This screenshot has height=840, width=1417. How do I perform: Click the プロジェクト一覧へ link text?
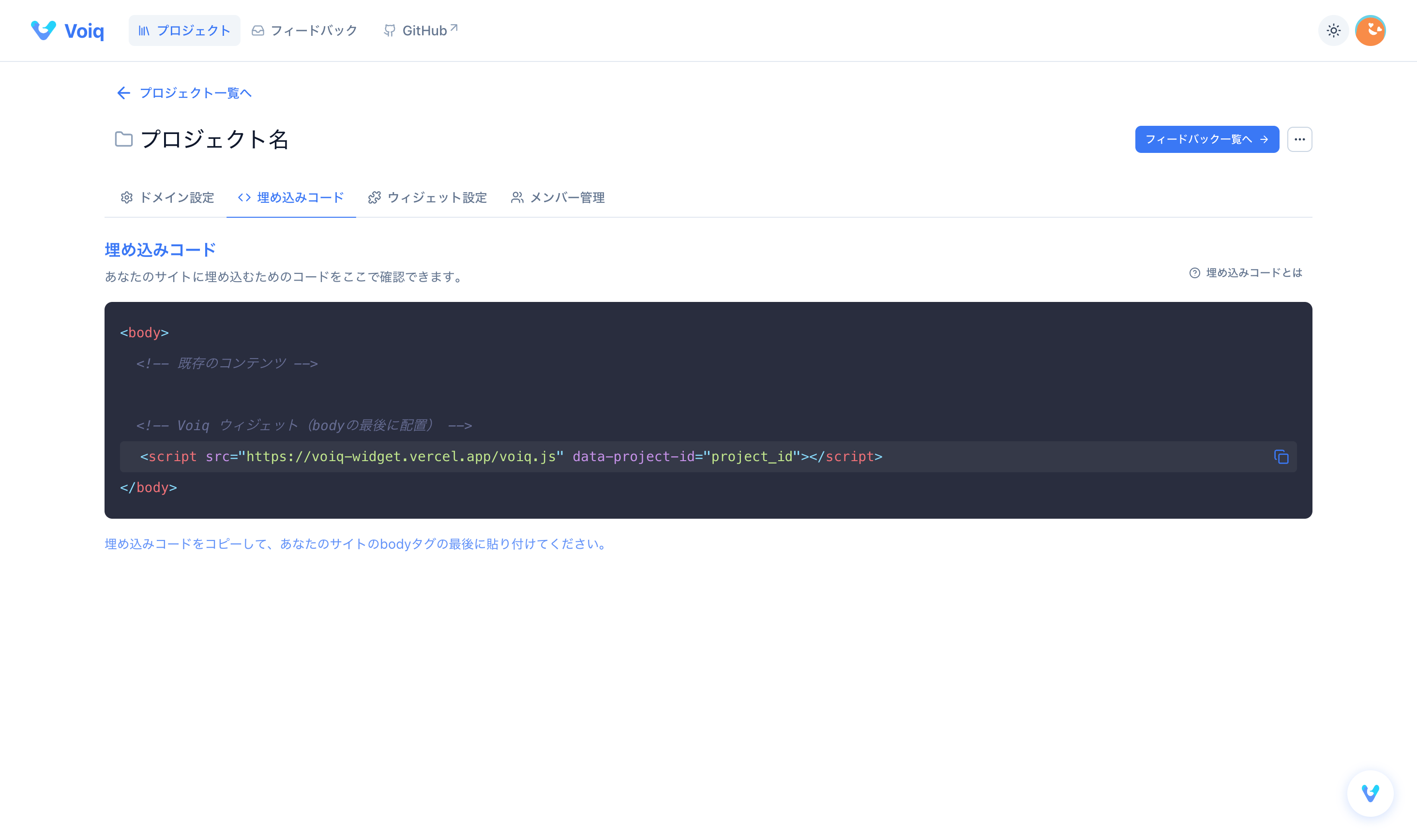point(196,93)
